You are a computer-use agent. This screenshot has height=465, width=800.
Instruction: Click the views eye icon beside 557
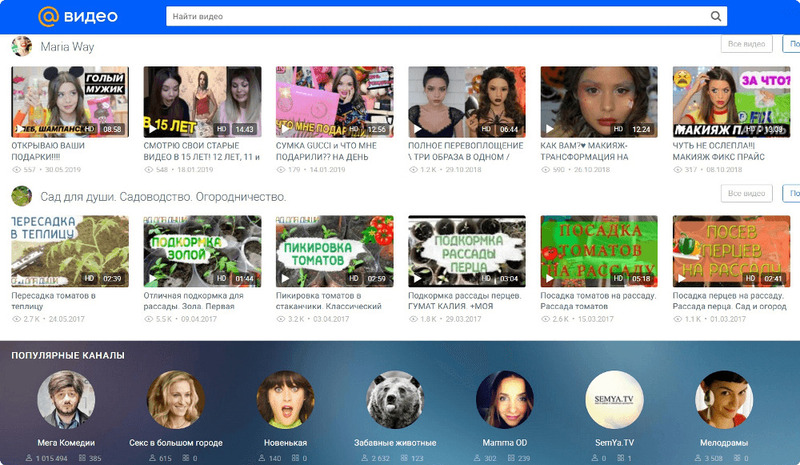[16, 169]
